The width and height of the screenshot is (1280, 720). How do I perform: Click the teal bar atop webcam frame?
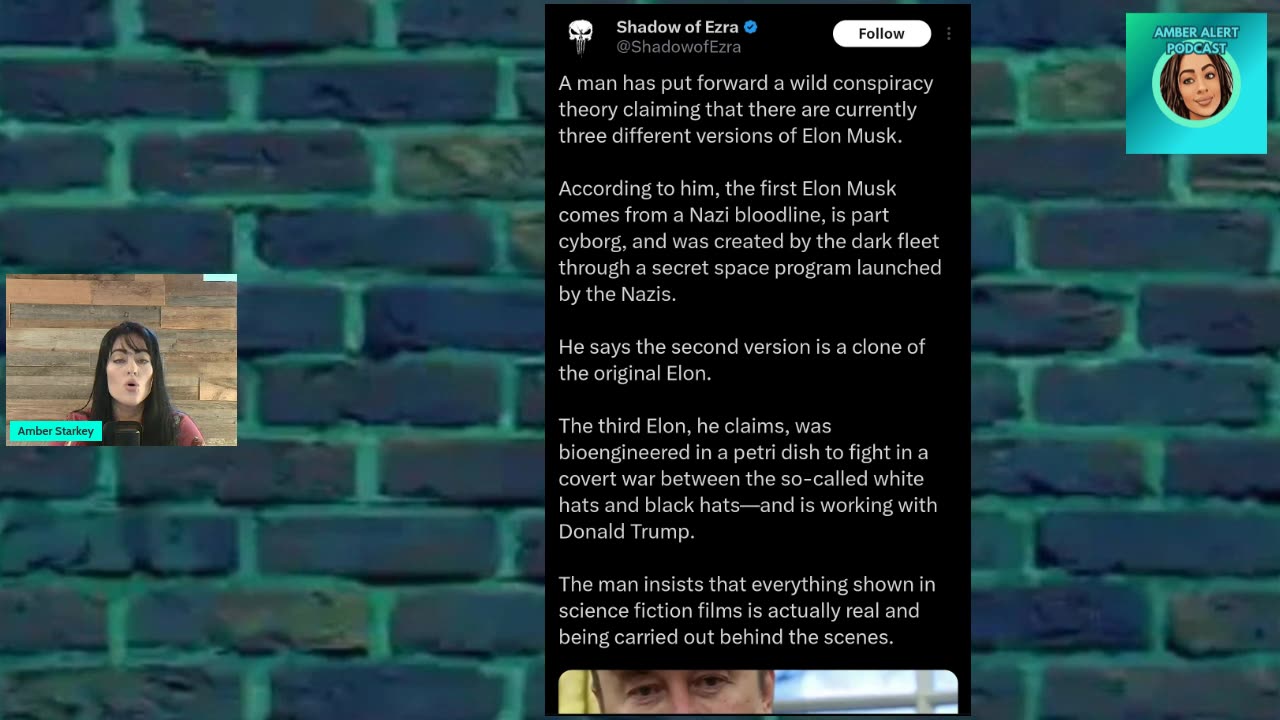pyautogui.click(x=220, y=278)
